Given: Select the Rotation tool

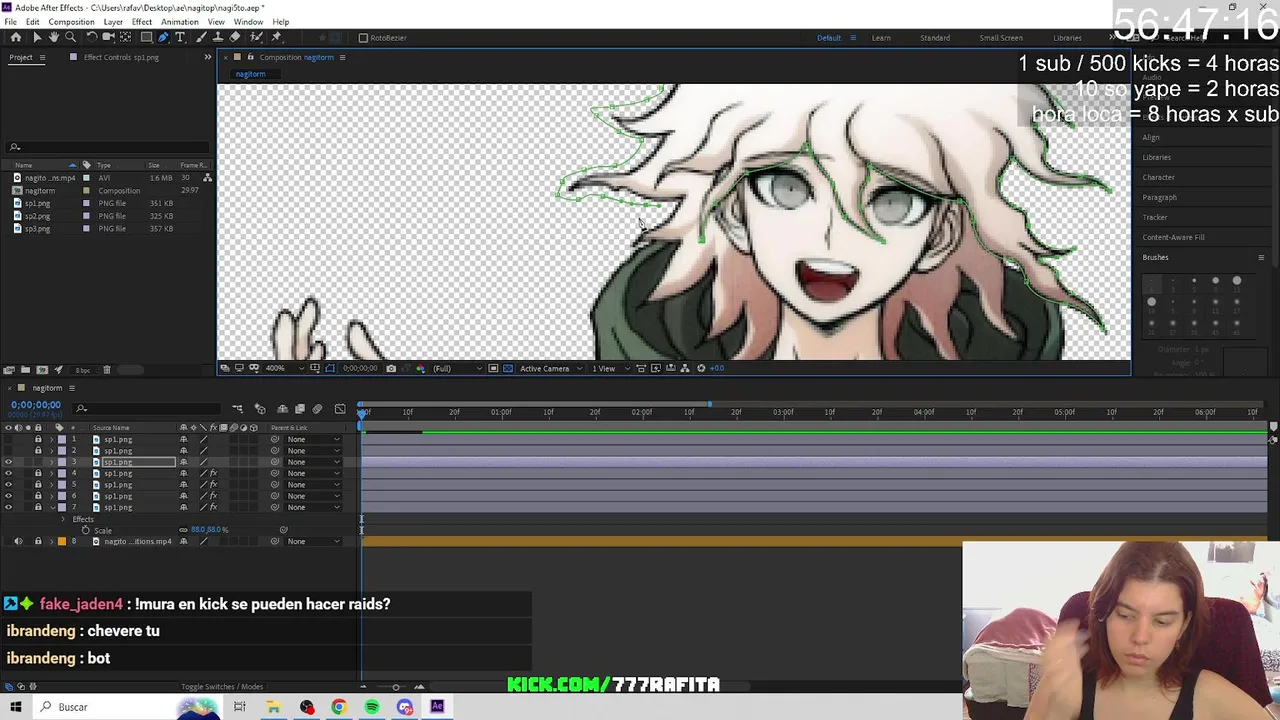Looking at the screenshot, I should (x=91, y=37).
